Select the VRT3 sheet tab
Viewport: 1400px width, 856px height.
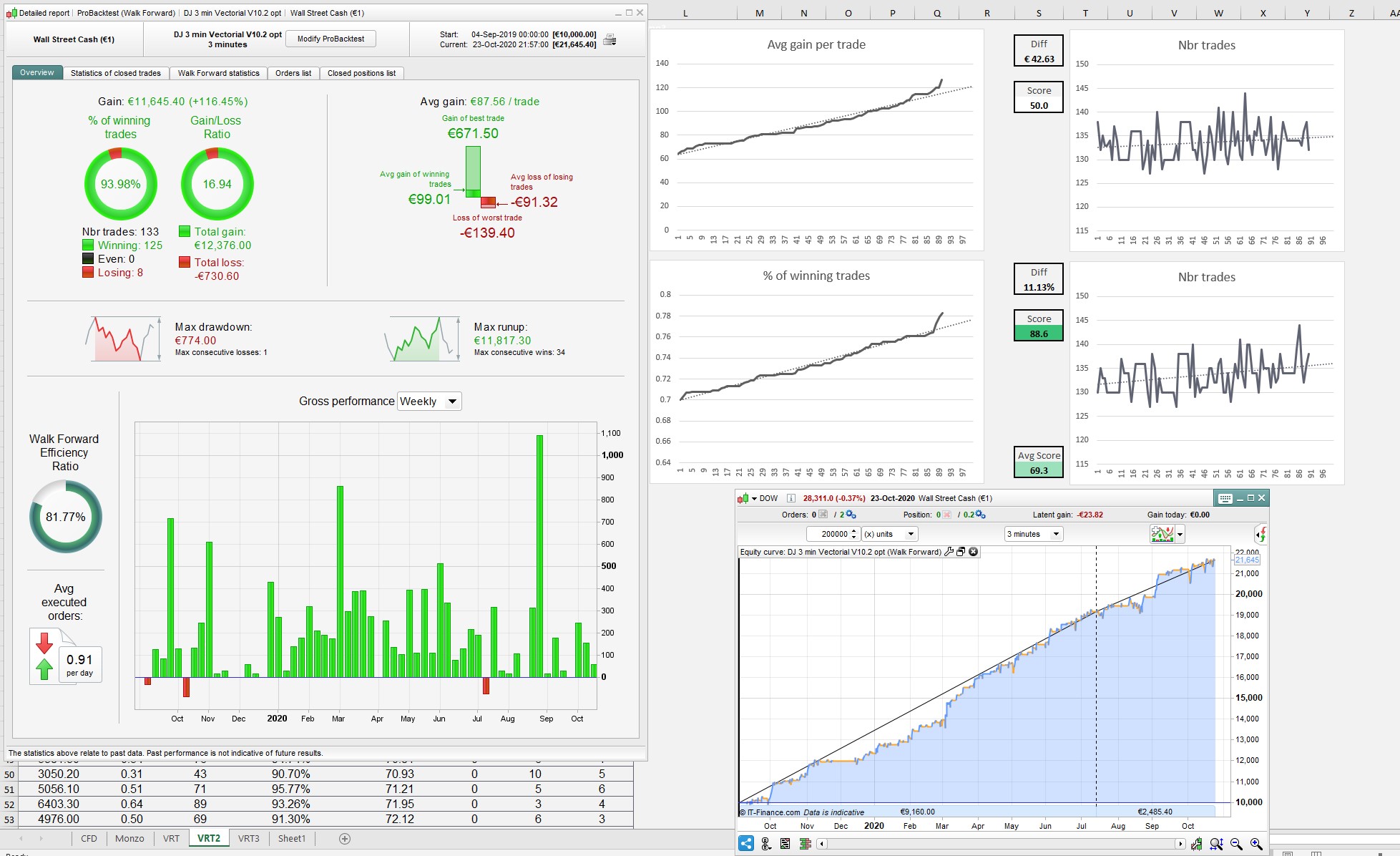coord(248,838)
